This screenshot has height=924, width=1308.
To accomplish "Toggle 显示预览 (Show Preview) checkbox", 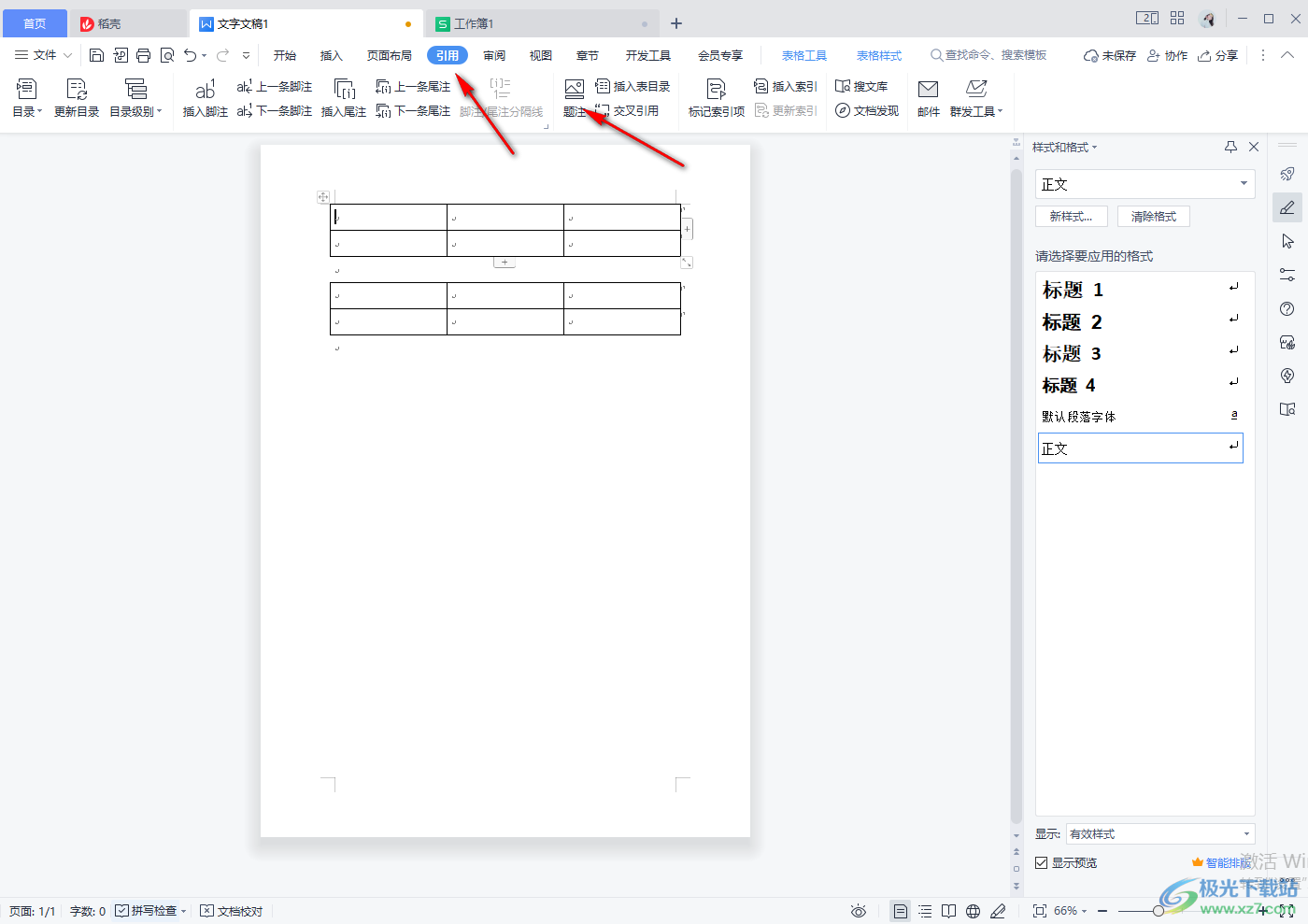I will tap(1041, 863).
